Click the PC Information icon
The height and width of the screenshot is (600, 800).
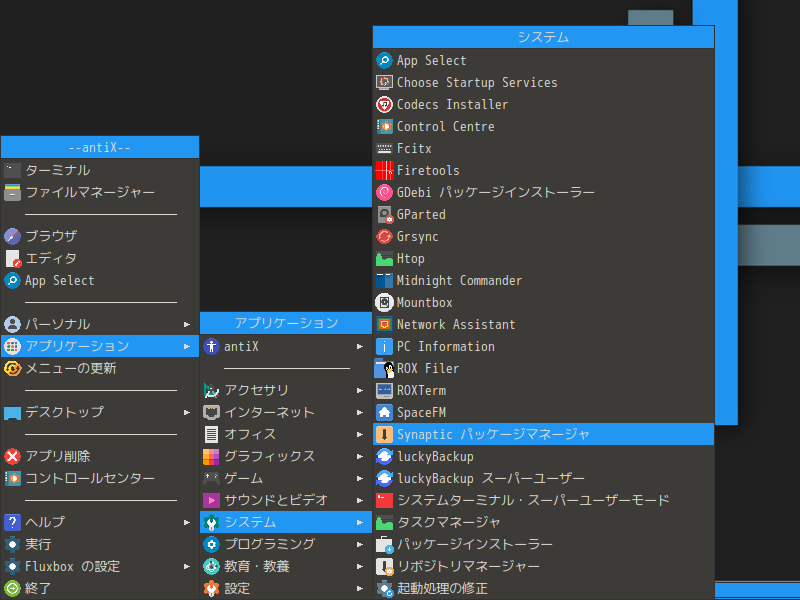pos(384,346)
